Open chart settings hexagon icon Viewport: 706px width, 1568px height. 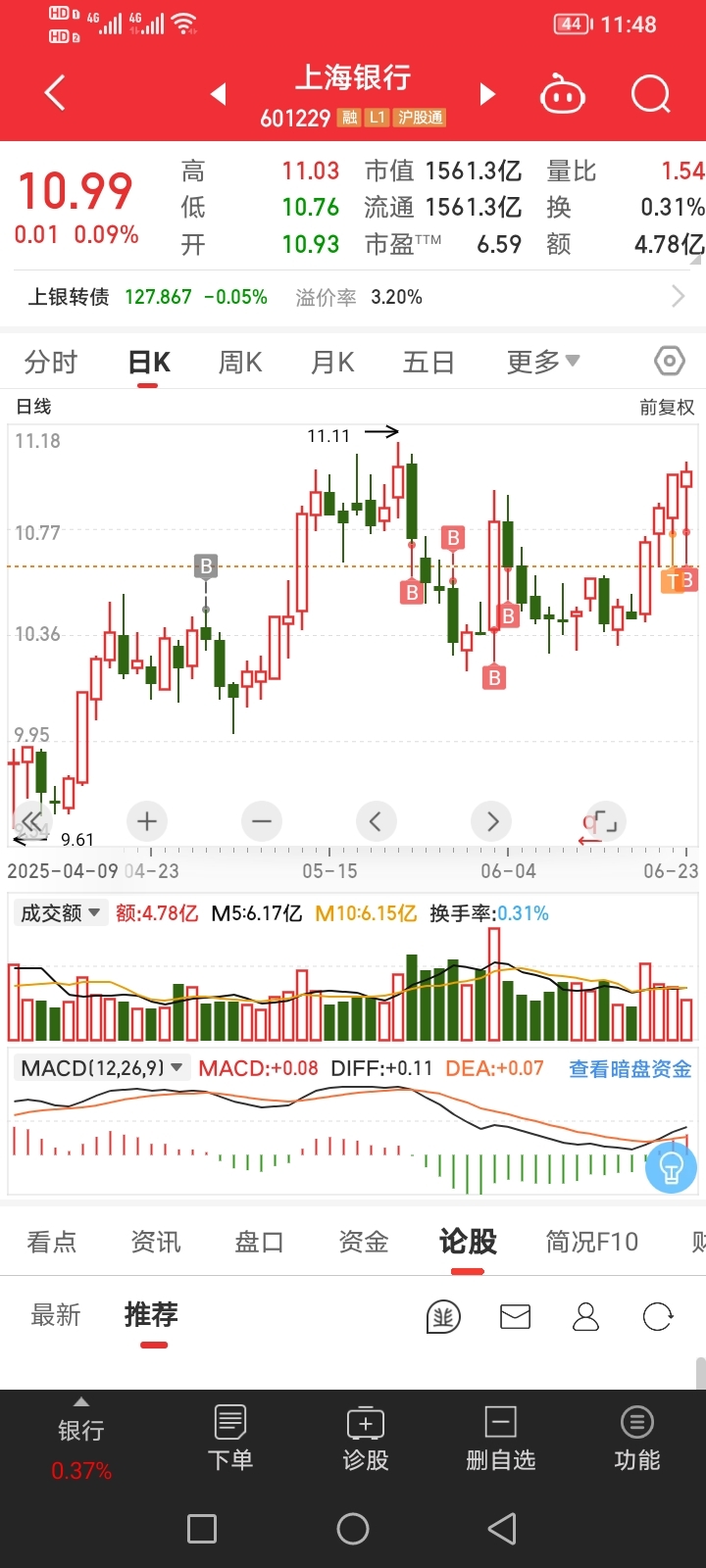tap(670, 361)
